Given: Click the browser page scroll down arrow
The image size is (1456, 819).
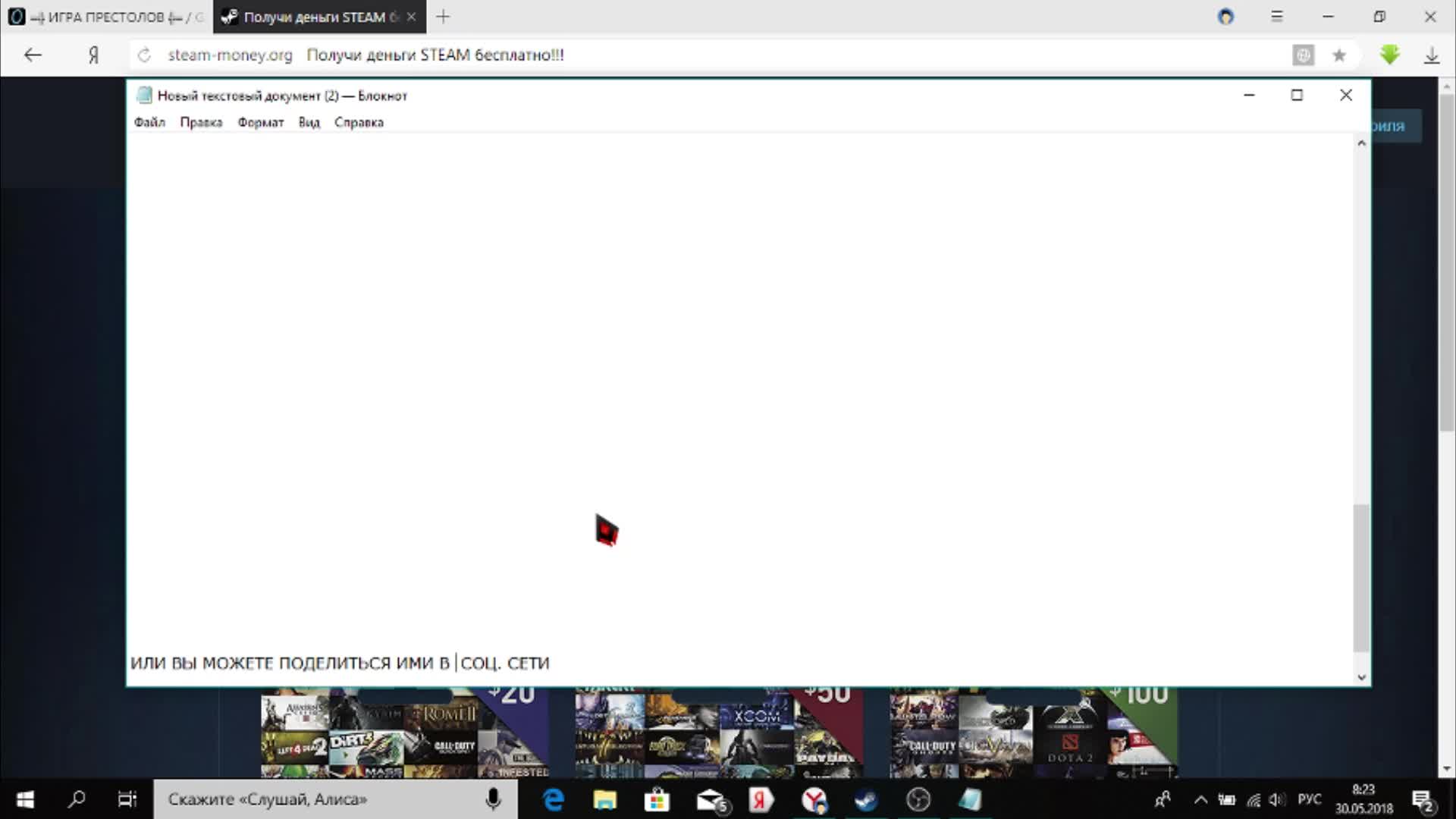Looking at the screenshot, I should coord(1447,769).
